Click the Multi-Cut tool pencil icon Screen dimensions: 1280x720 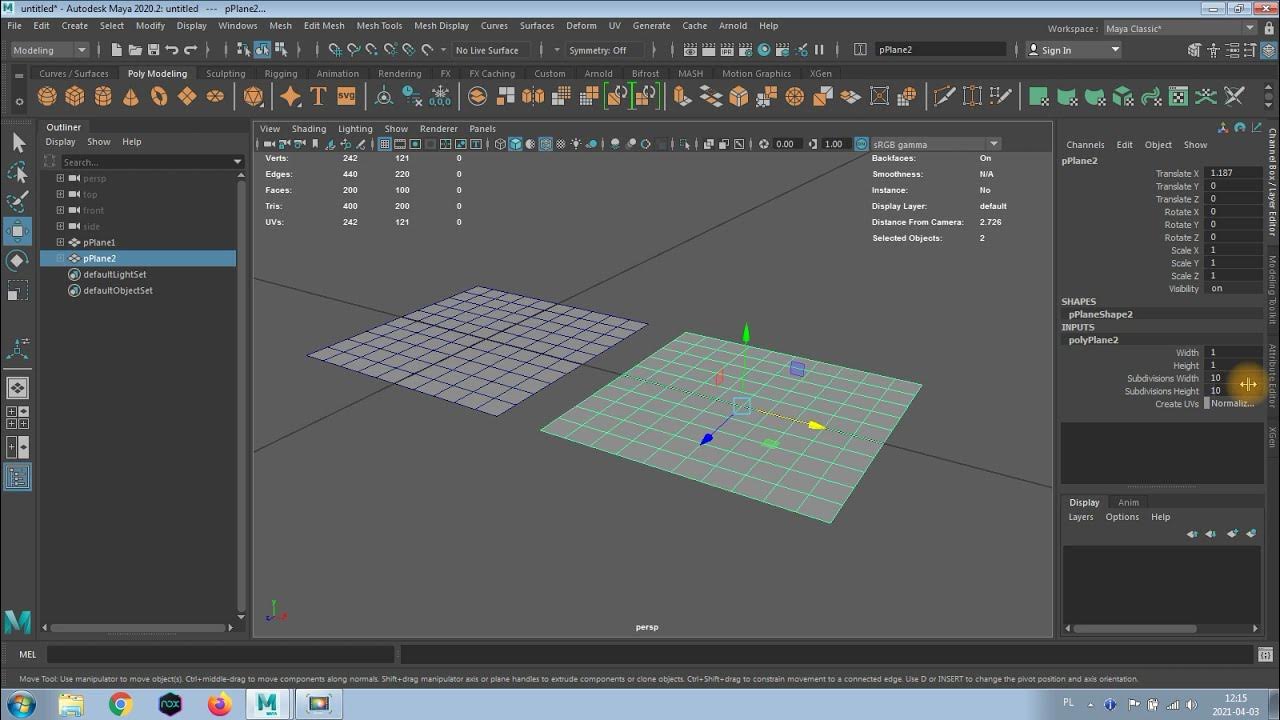pyautogui.click(x=944, y=96)
